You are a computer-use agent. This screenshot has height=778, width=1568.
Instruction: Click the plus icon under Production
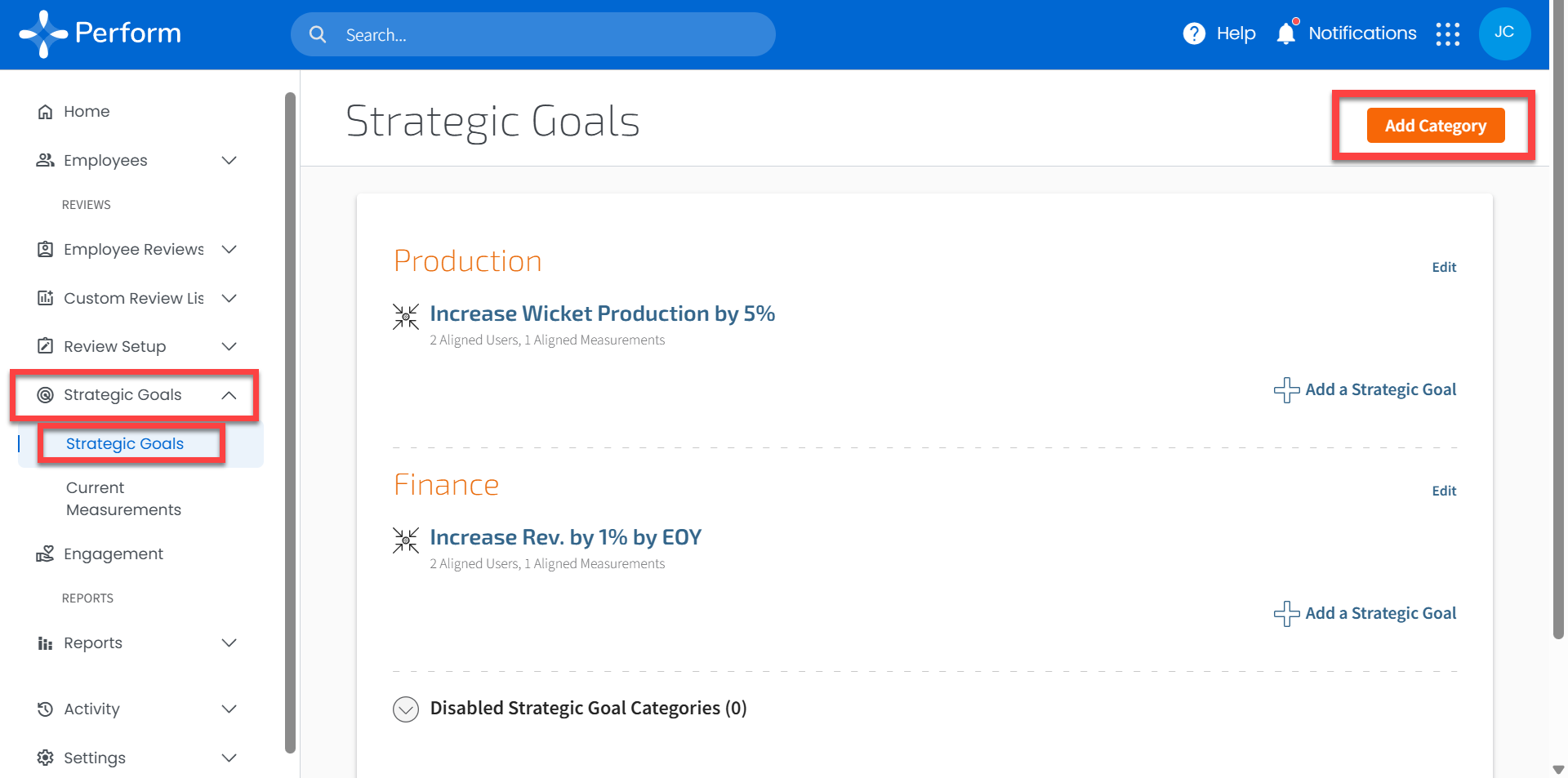(1287, 390)
